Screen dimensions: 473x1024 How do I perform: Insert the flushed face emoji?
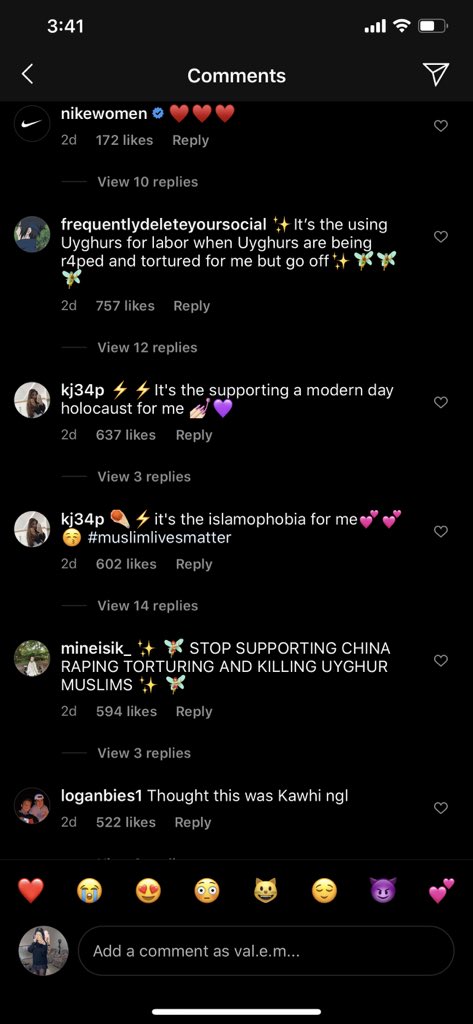(x=207, y=891)
